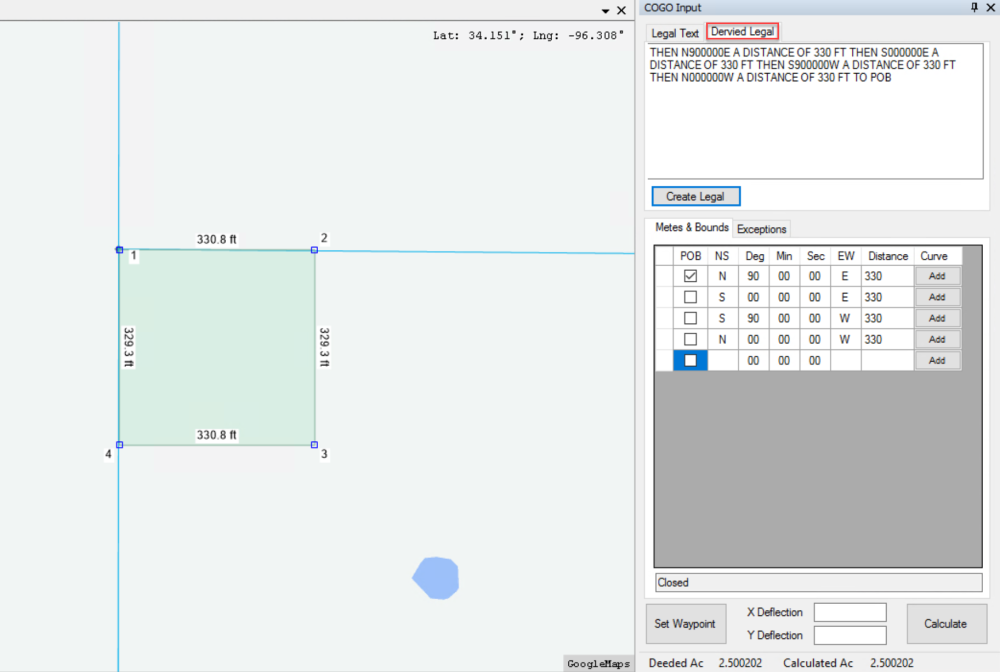
Task: Switch to the Dervied Legal tab
Action: point(742,31)
